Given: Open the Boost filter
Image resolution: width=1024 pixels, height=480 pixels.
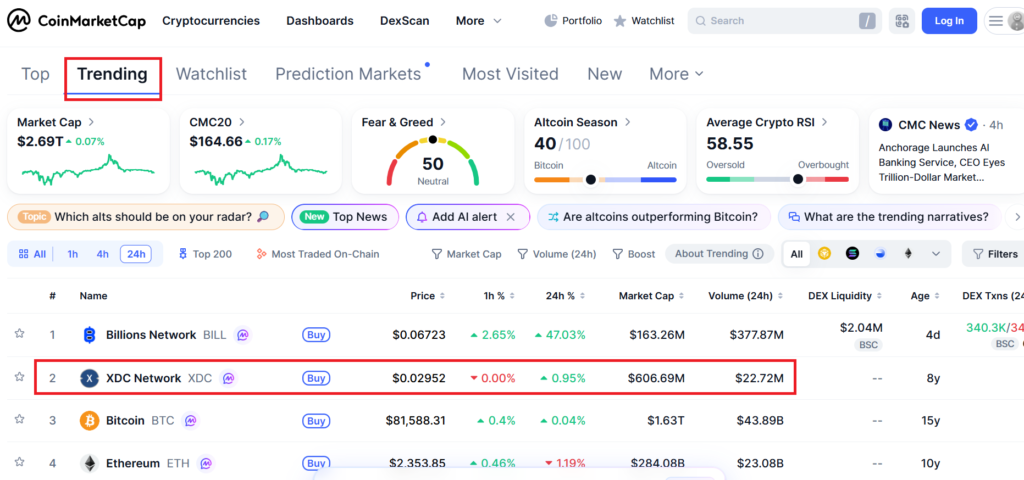Looking at the screenshot, I should (x=633, y=254).
